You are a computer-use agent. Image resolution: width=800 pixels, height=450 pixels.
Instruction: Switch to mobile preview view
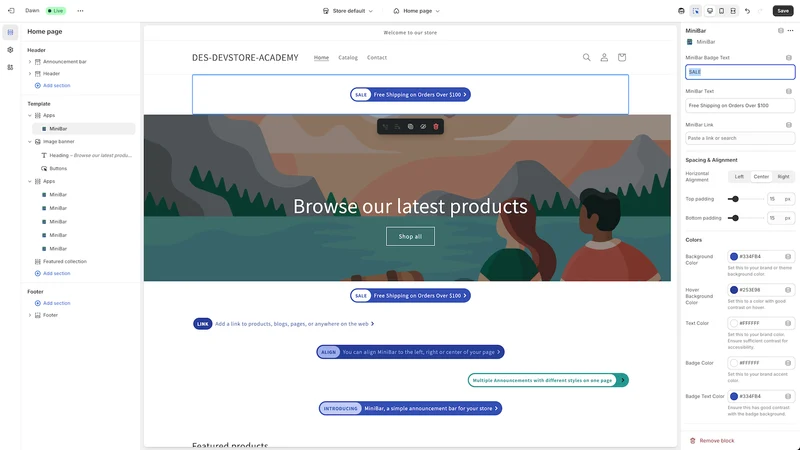click(721, 11)
